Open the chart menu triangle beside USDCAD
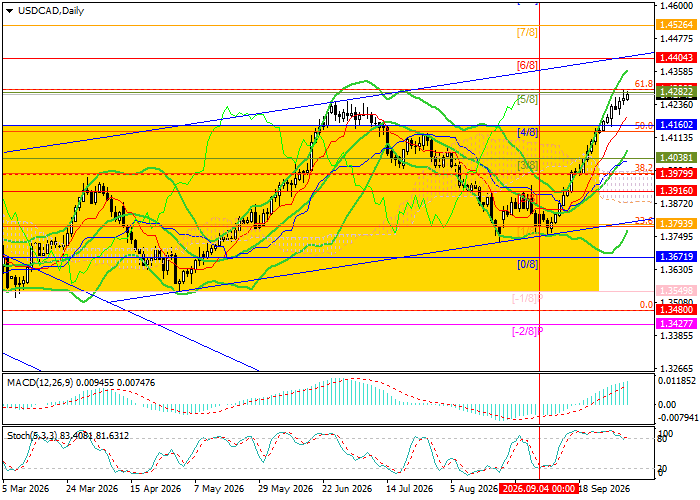 [9, 11]
